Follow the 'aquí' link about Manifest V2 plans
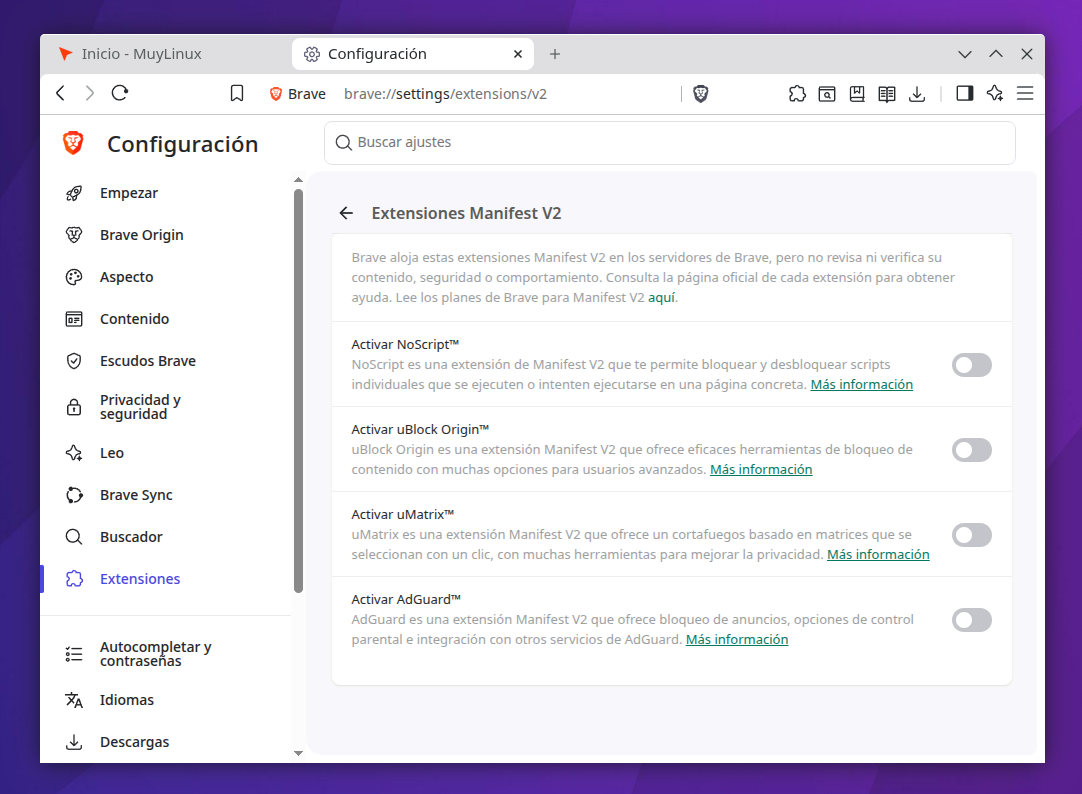This screenshot has width=1082, height=794. (661, 297)
